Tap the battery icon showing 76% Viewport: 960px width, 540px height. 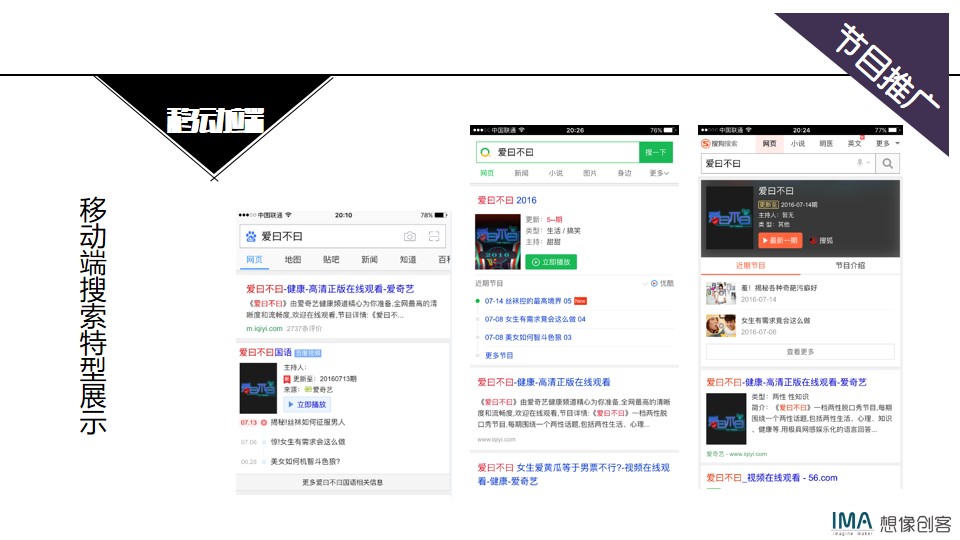point(669,130)
